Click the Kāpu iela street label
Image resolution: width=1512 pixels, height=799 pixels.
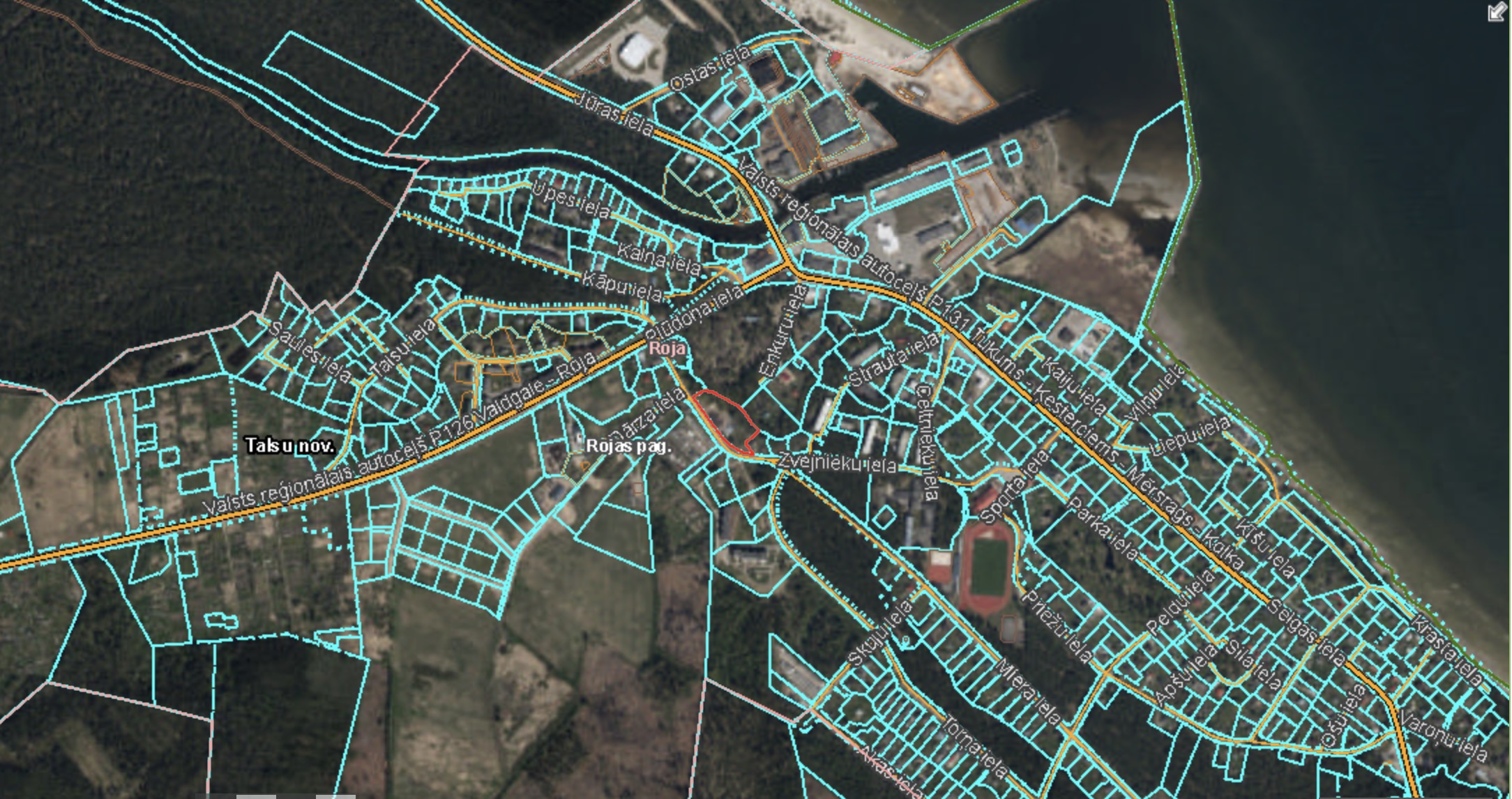(623, 286)
